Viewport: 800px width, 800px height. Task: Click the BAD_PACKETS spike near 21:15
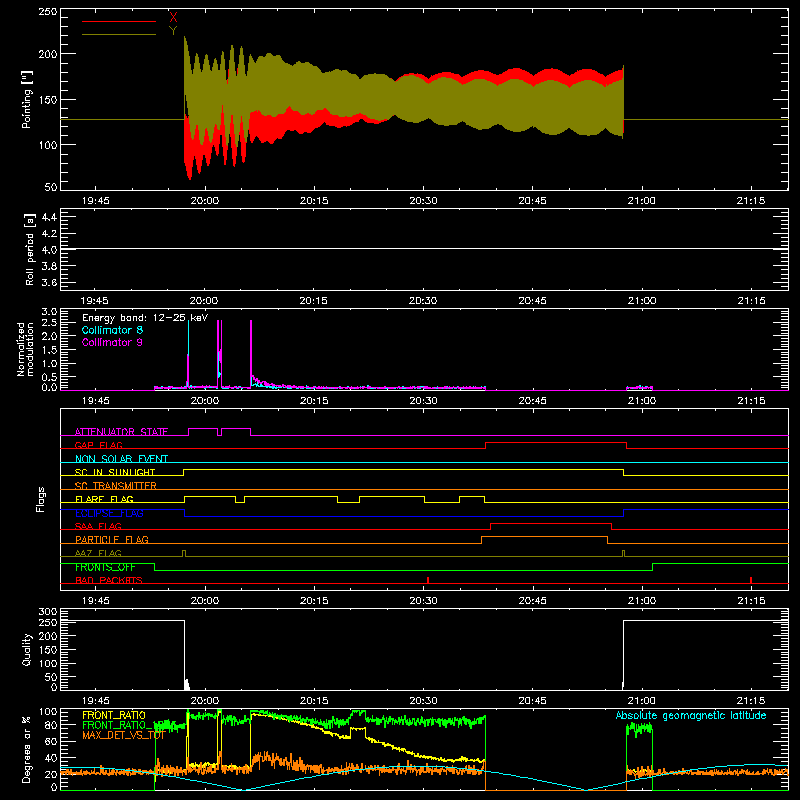click(751, 580)
